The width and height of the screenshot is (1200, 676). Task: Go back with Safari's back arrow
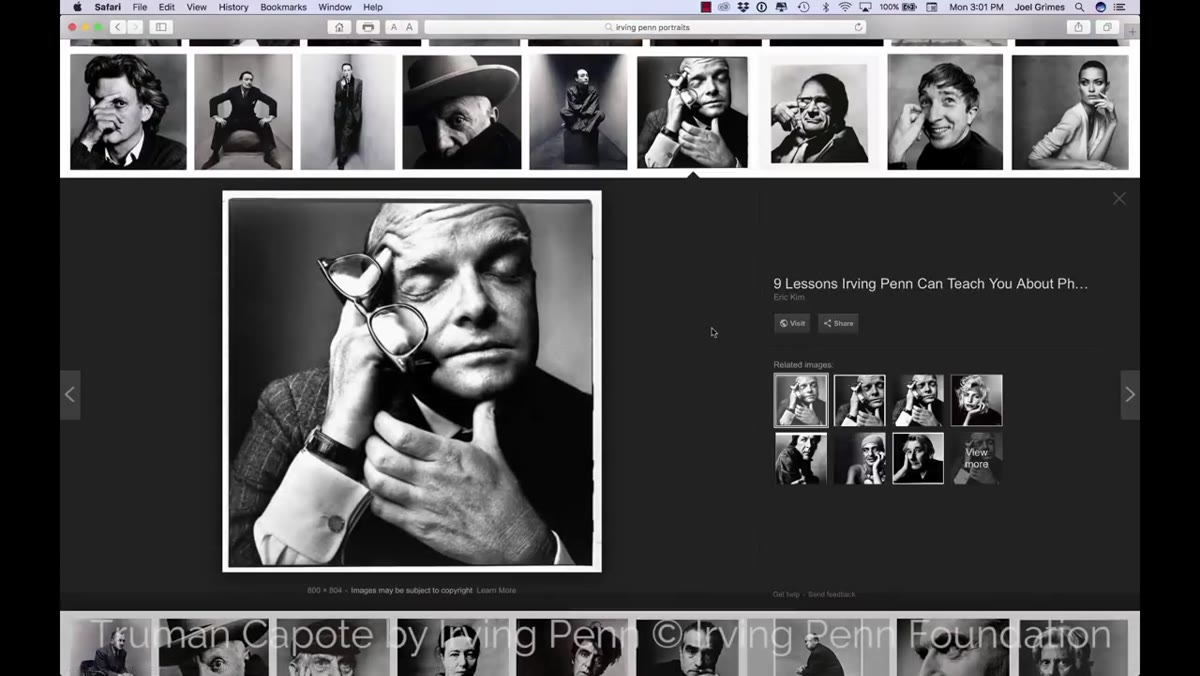[117, 27]
